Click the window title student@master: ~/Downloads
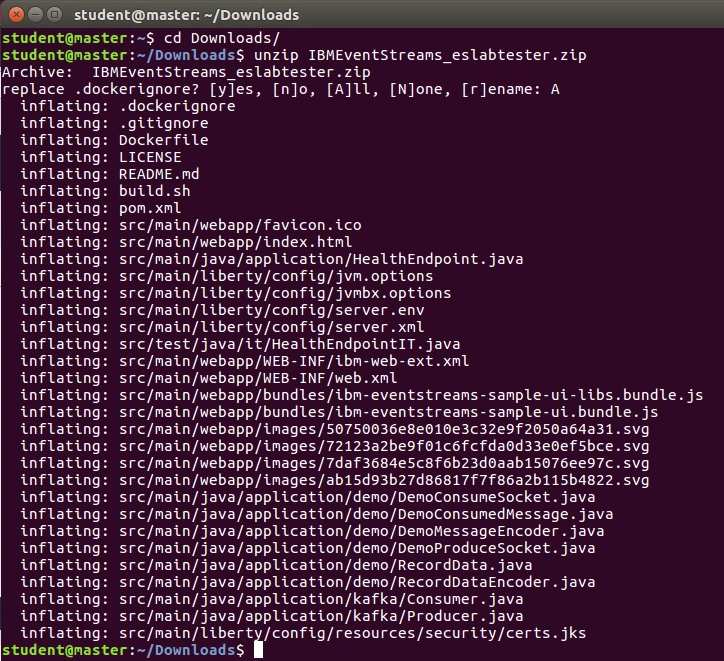 [187, 15]
